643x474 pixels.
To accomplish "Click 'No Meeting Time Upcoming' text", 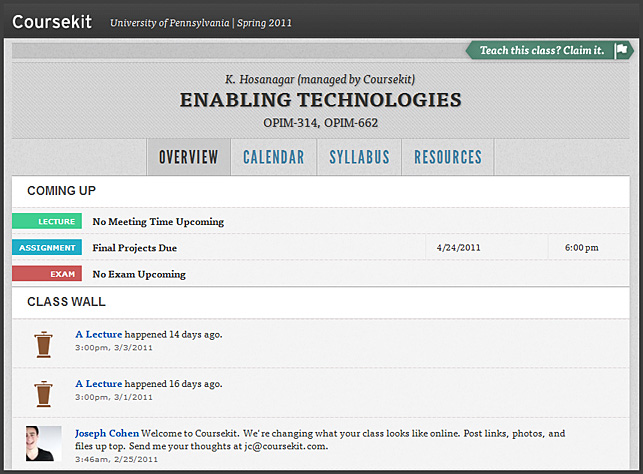I will [x=158, y=222].
